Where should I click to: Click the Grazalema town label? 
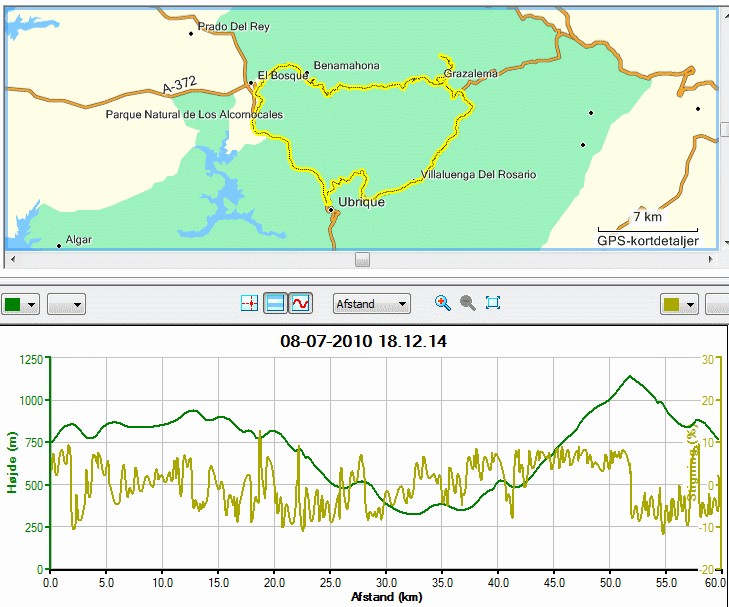coord(471,73)
